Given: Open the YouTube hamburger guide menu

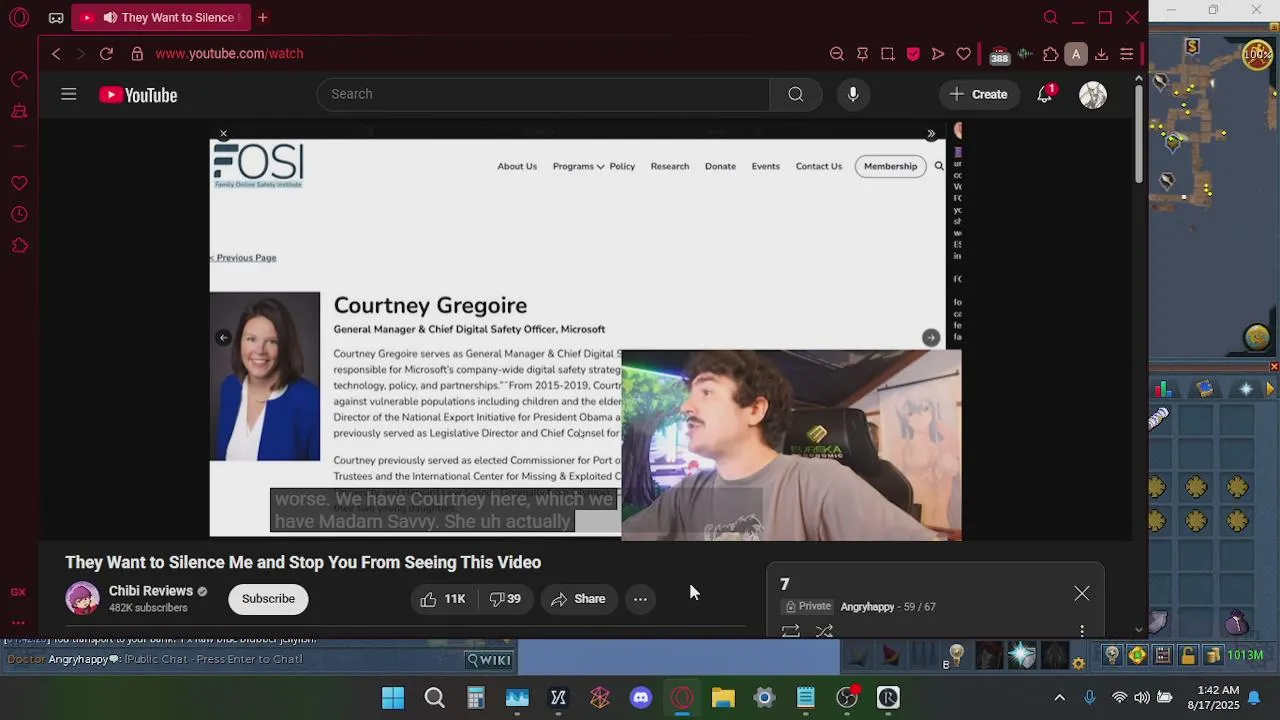Looking at the screenshot, I should [x=68, y=94].
